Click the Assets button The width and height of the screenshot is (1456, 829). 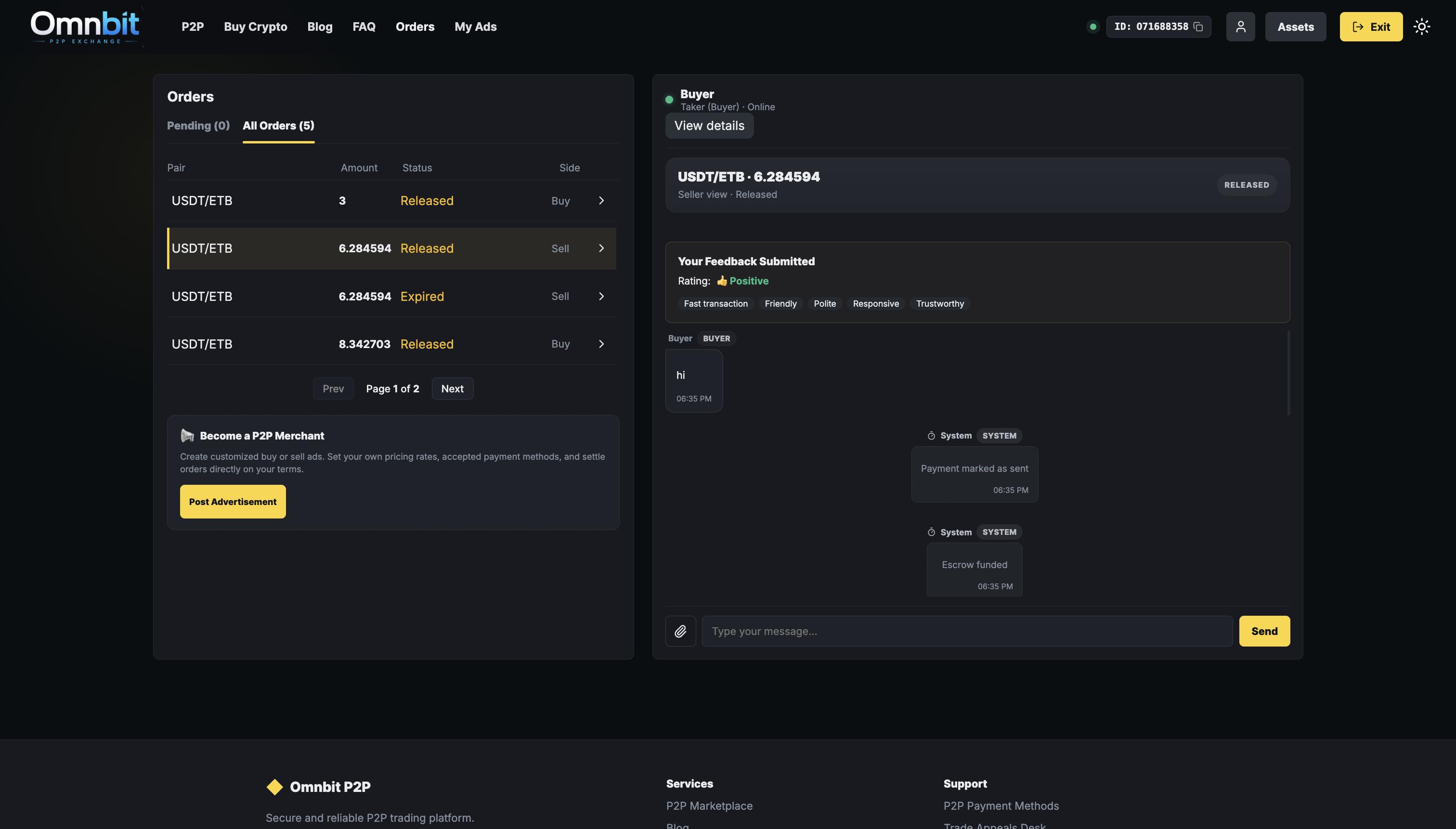pyautogui.click(x=1295, y=27)
